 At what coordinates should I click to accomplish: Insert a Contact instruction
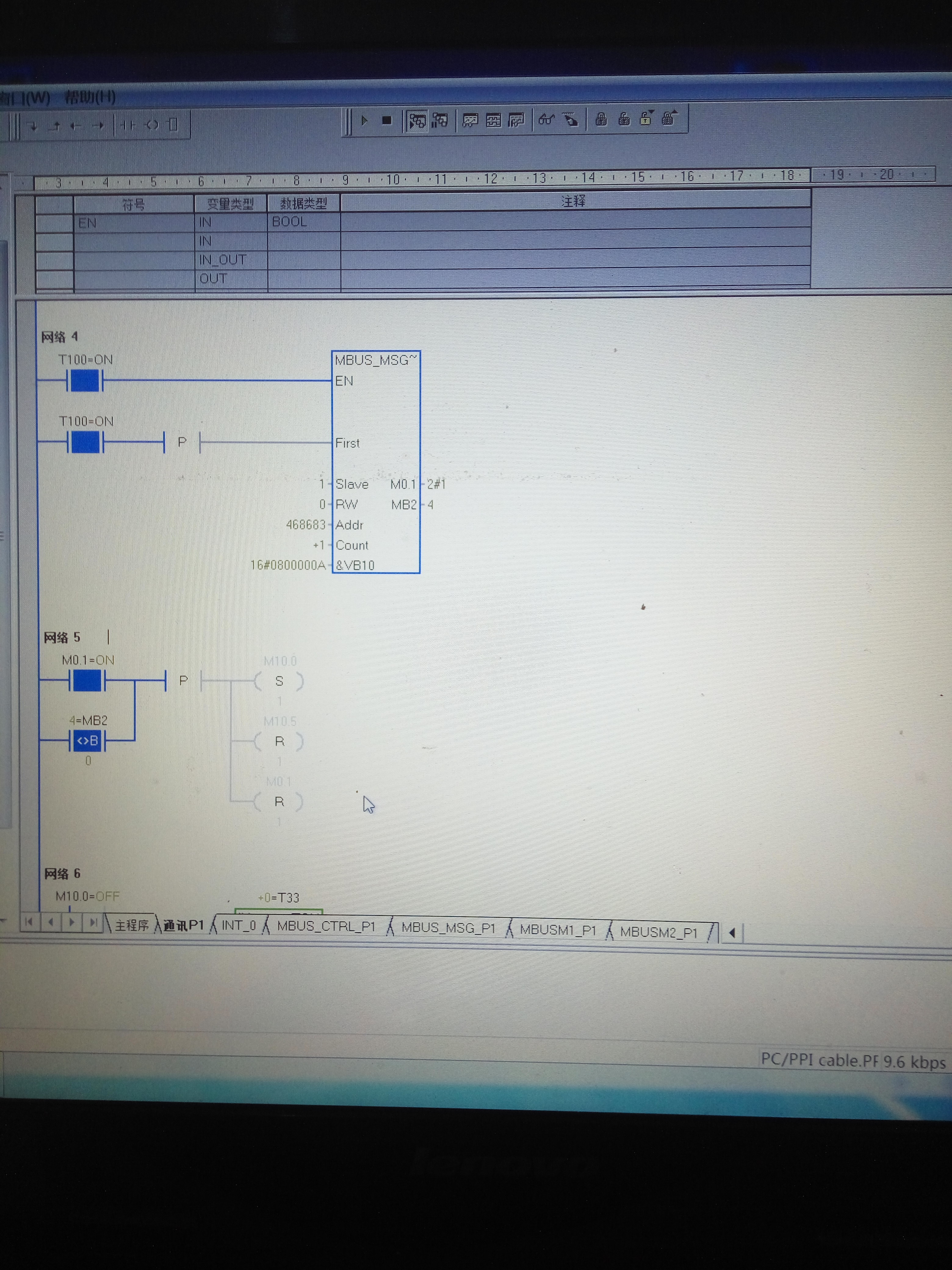(128, 125)
